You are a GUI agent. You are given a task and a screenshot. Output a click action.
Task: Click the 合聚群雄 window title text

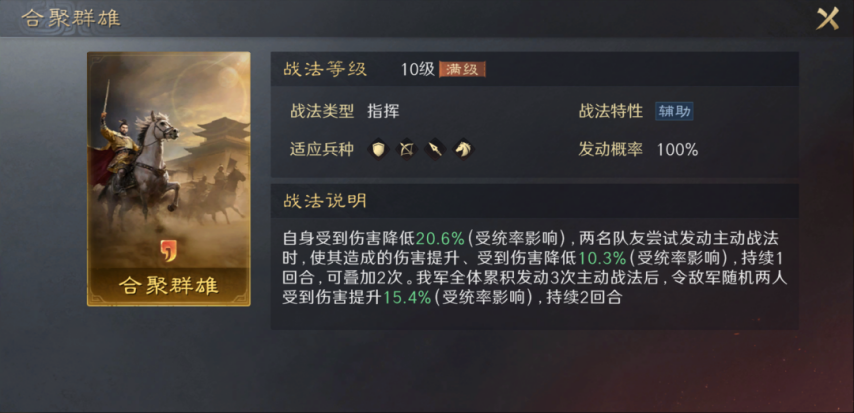(71, 18)
